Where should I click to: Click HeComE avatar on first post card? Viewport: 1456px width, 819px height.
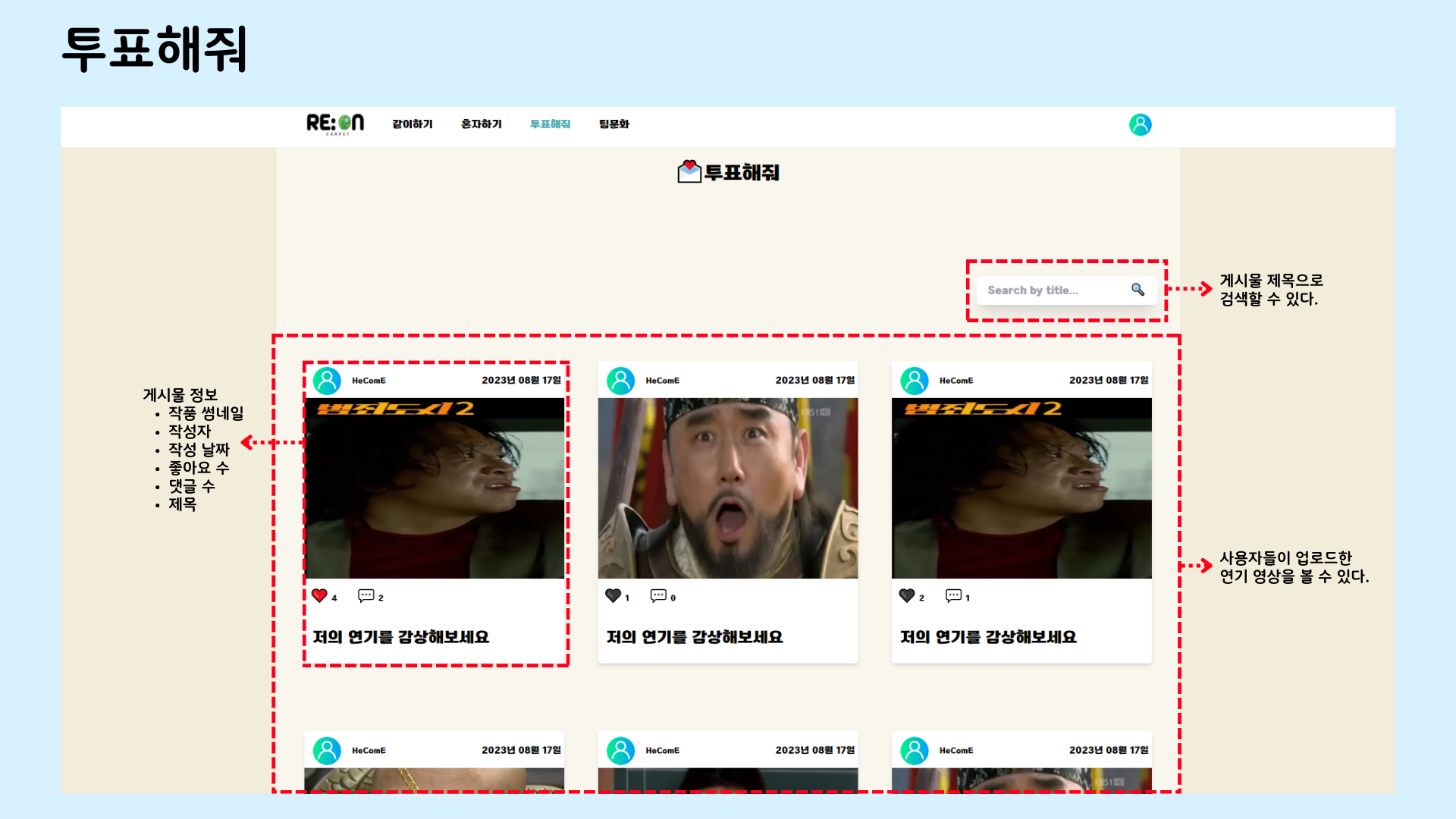328,381
